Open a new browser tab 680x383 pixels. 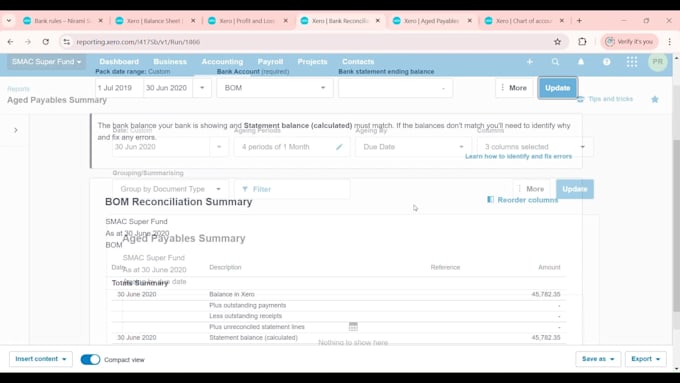point(579,21)
